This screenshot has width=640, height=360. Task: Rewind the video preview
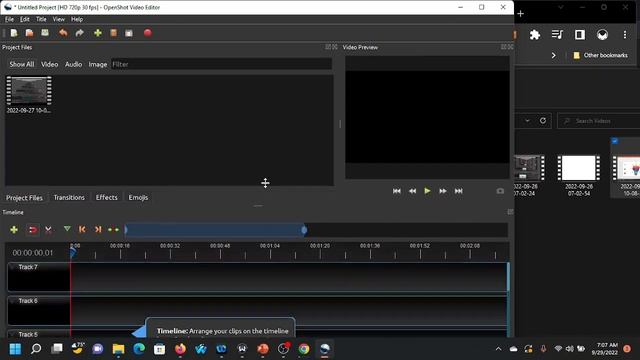412,191
